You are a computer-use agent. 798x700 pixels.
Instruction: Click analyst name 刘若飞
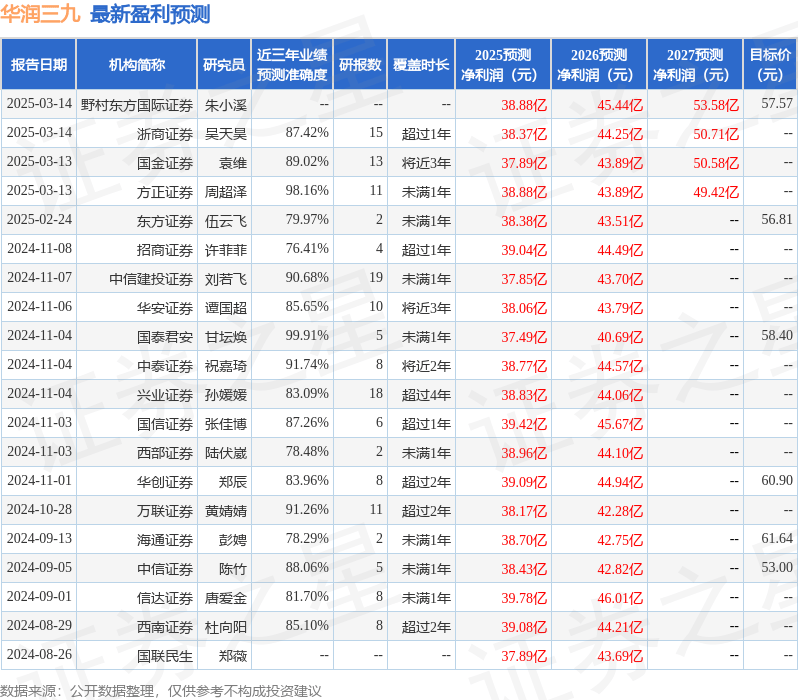pos(225,279)
